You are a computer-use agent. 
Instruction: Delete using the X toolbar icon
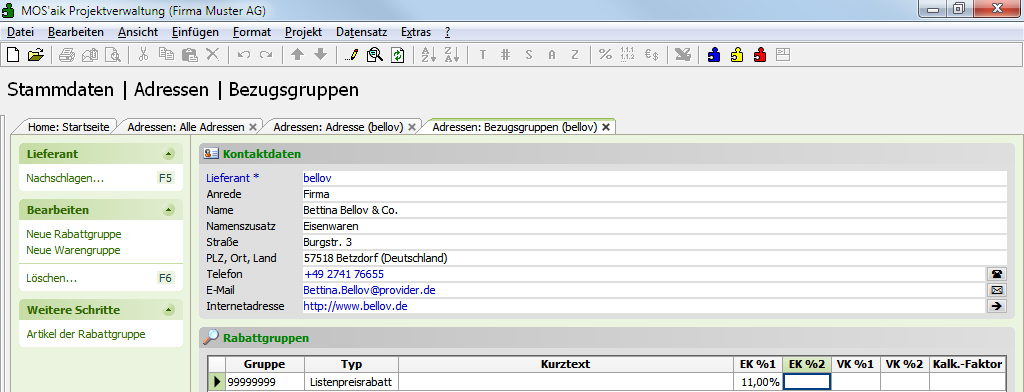212,55
